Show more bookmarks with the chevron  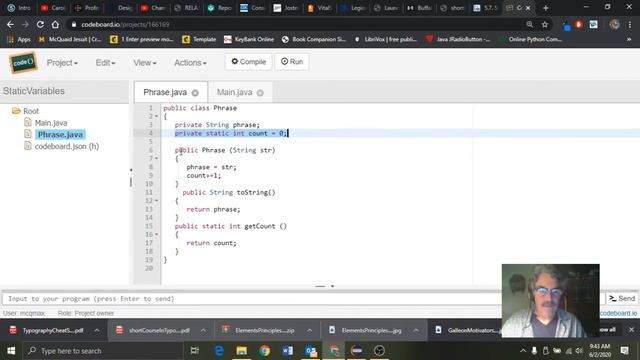pyautogui.click(x=629, y=40)
